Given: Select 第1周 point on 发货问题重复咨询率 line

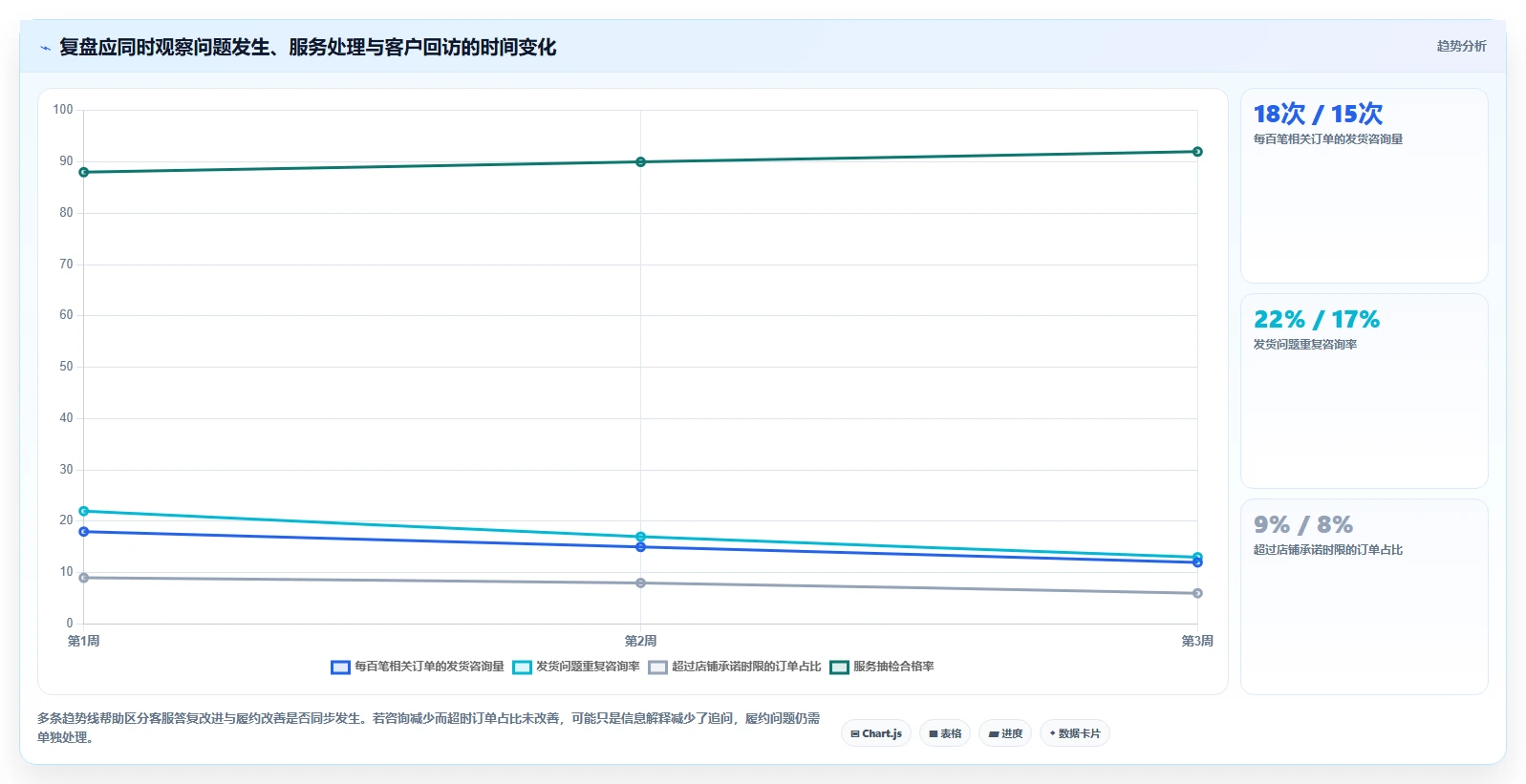Looking at the screenshot, I should coord(84,512).
